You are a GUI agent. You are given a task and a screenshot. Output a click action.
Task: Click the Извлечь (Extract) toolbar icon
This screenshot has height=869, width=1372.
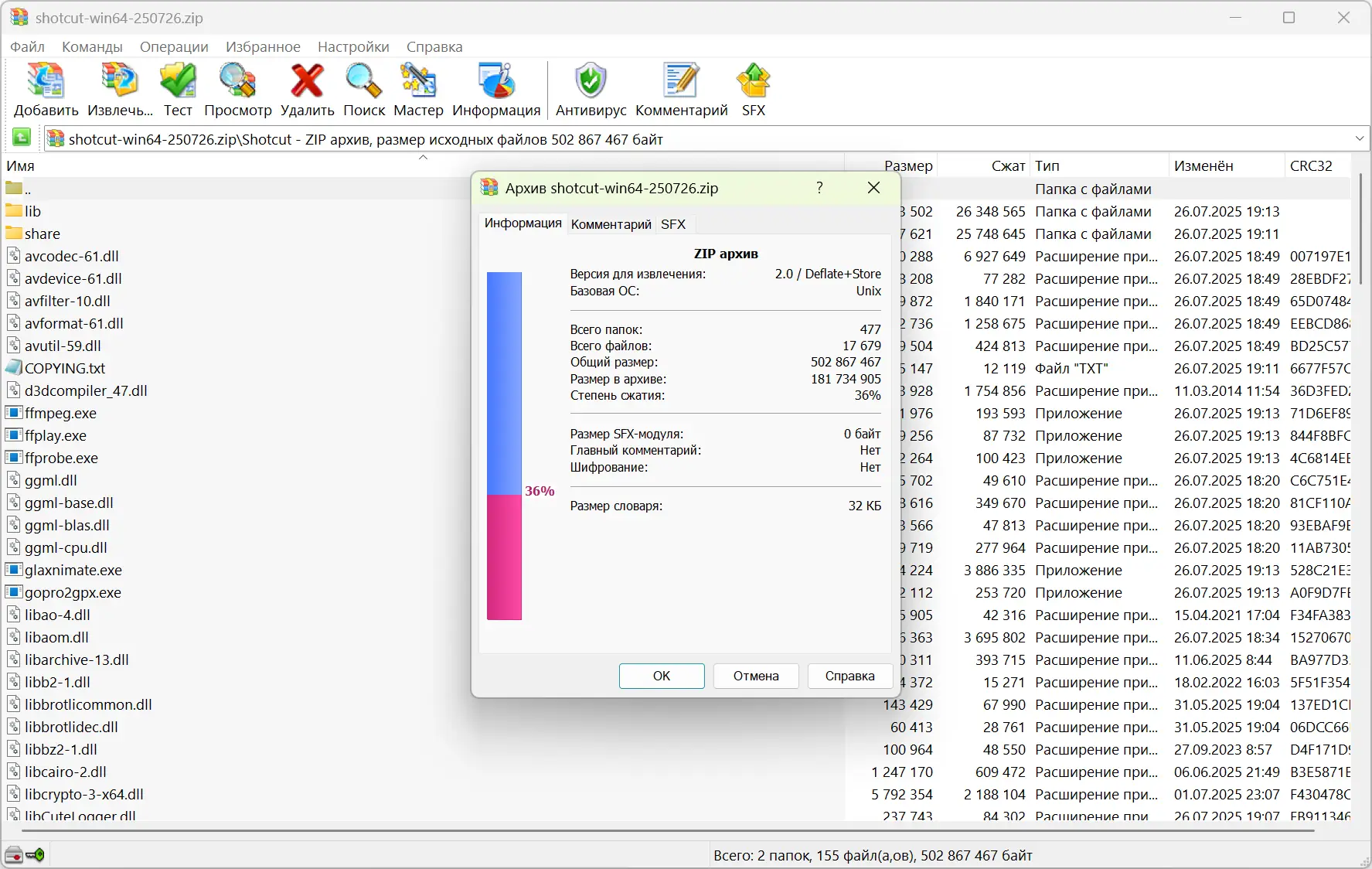(120, 81)
